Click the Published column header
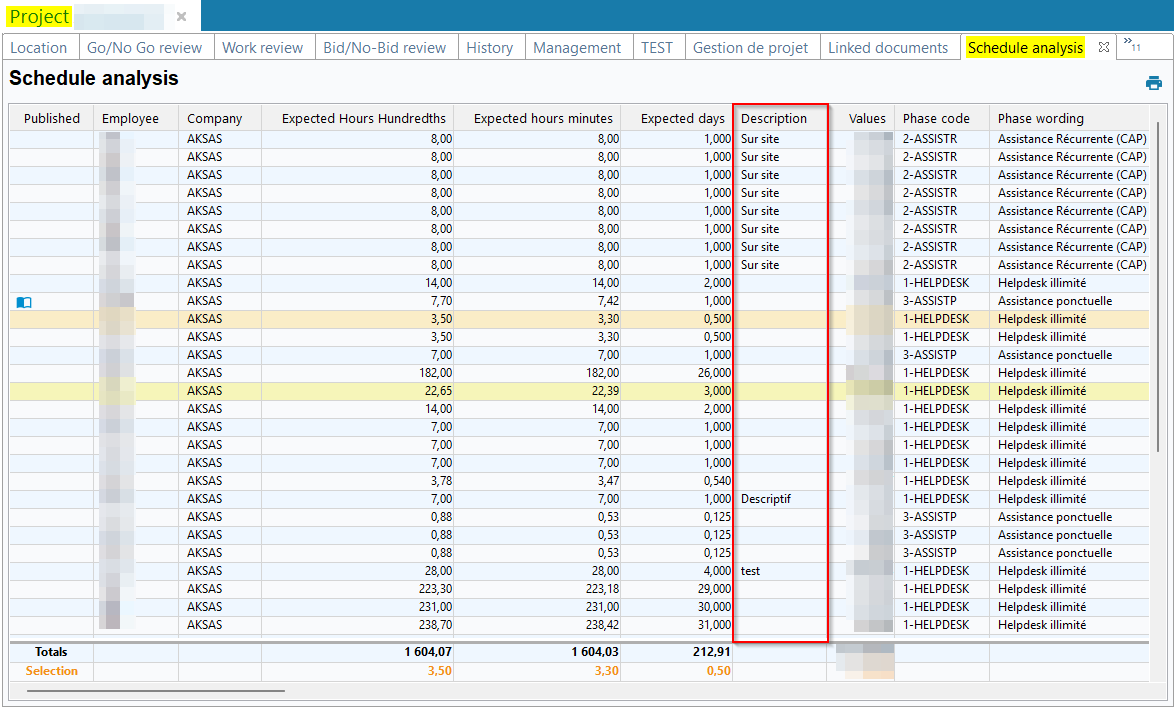 coord(52,118)
